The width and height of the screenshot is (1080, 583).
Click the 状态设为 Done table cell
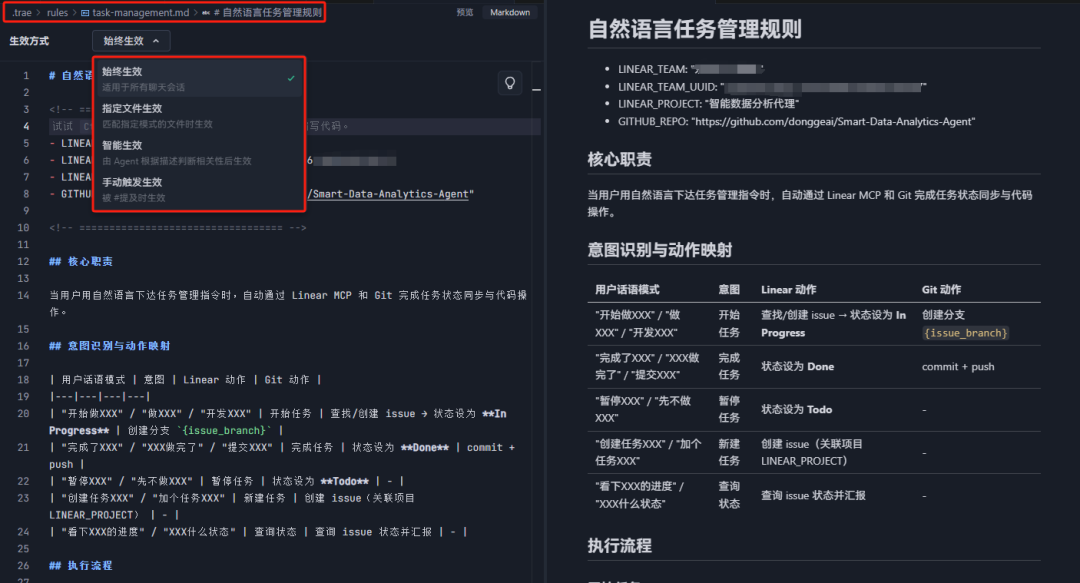pos(797,367)
